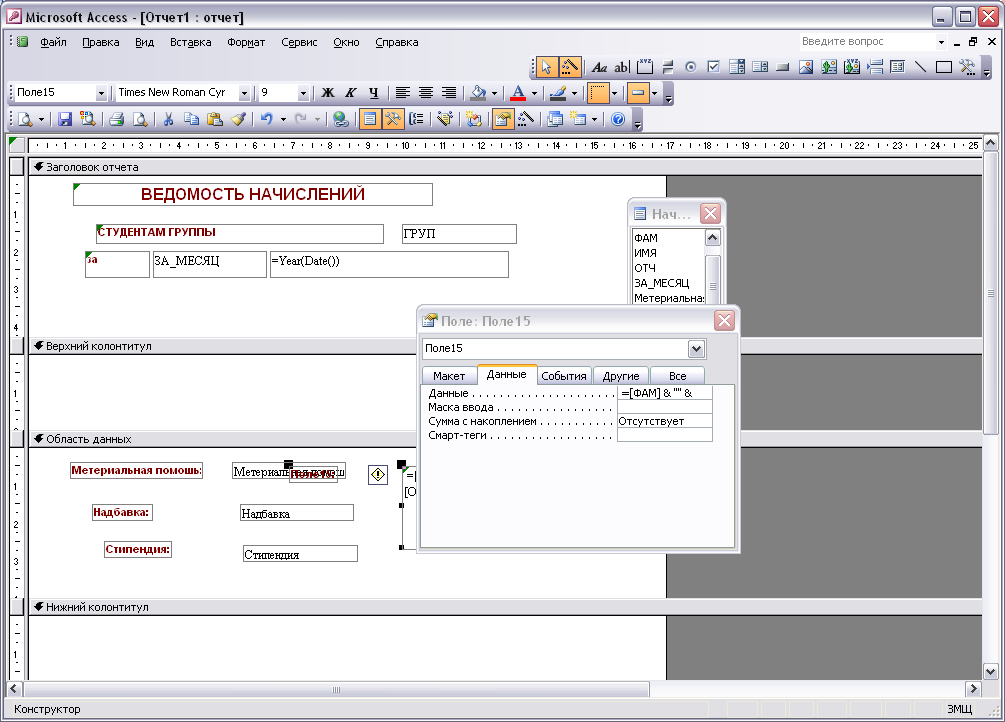Center-align the text
Image resolution: width=1005 pixels, height=722 pixels.
[x=426, y=93]
